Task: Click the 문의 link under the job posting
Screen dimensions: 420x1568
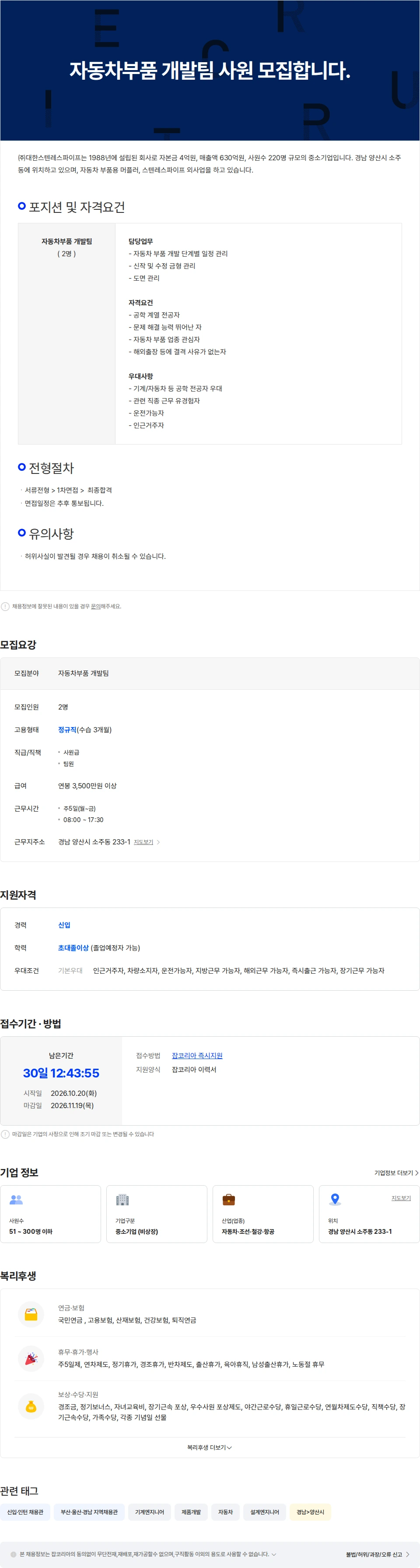Action: pos(95,606)
